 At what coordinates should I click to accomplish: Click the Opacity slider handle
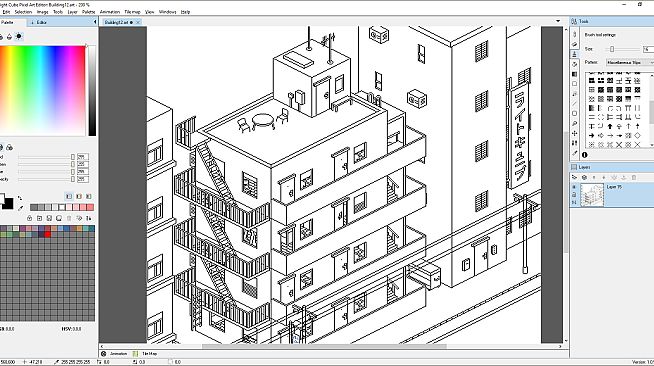(73, 179)
